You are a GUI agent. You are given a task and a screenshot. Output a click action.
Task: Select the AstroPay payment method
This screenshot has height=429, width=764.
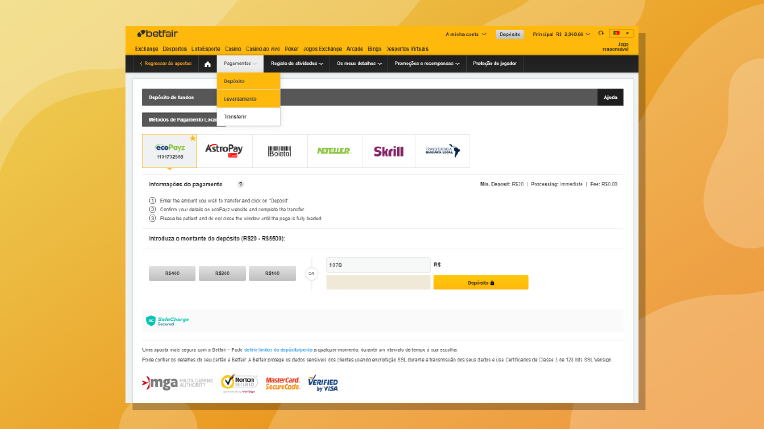point(224,151)
